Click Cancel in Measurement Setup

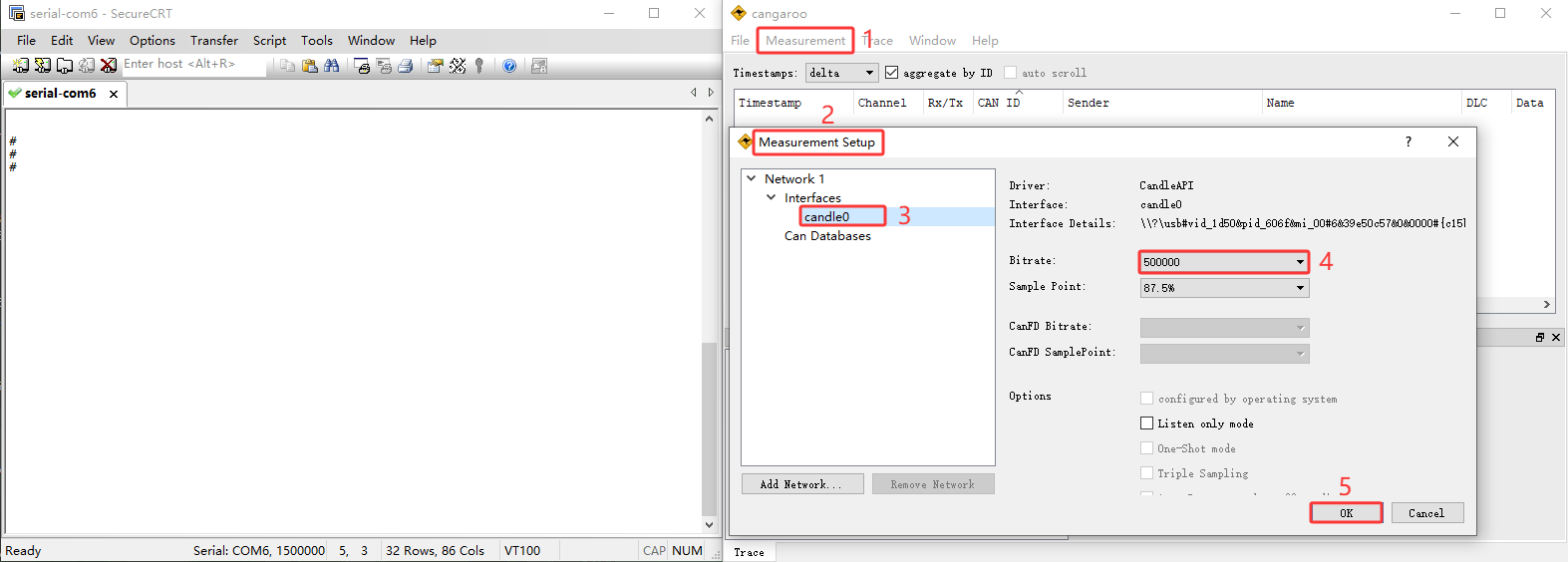click(x=1426, y=513)
